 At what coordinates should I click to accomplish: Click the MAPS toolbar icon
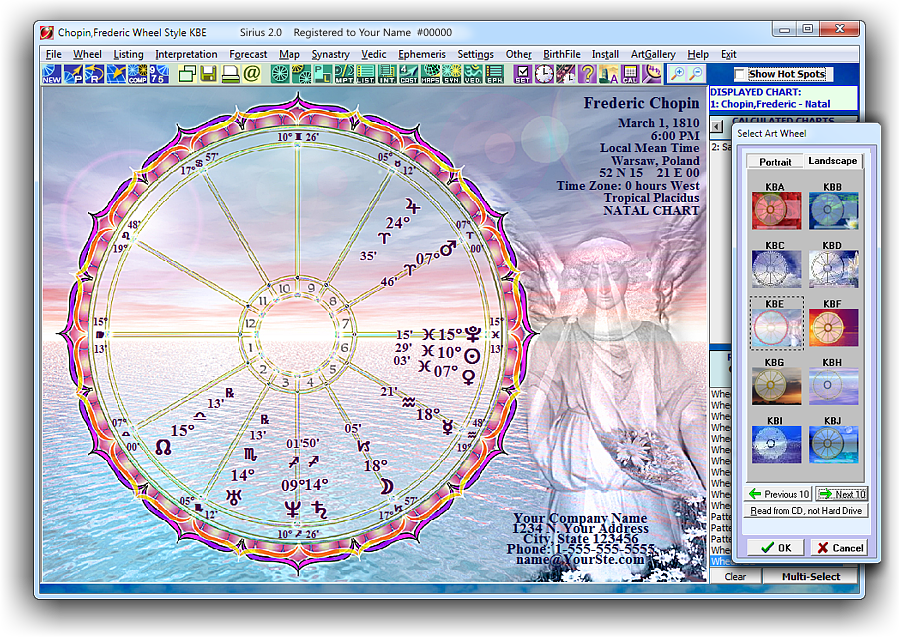(x=430, y=74)
